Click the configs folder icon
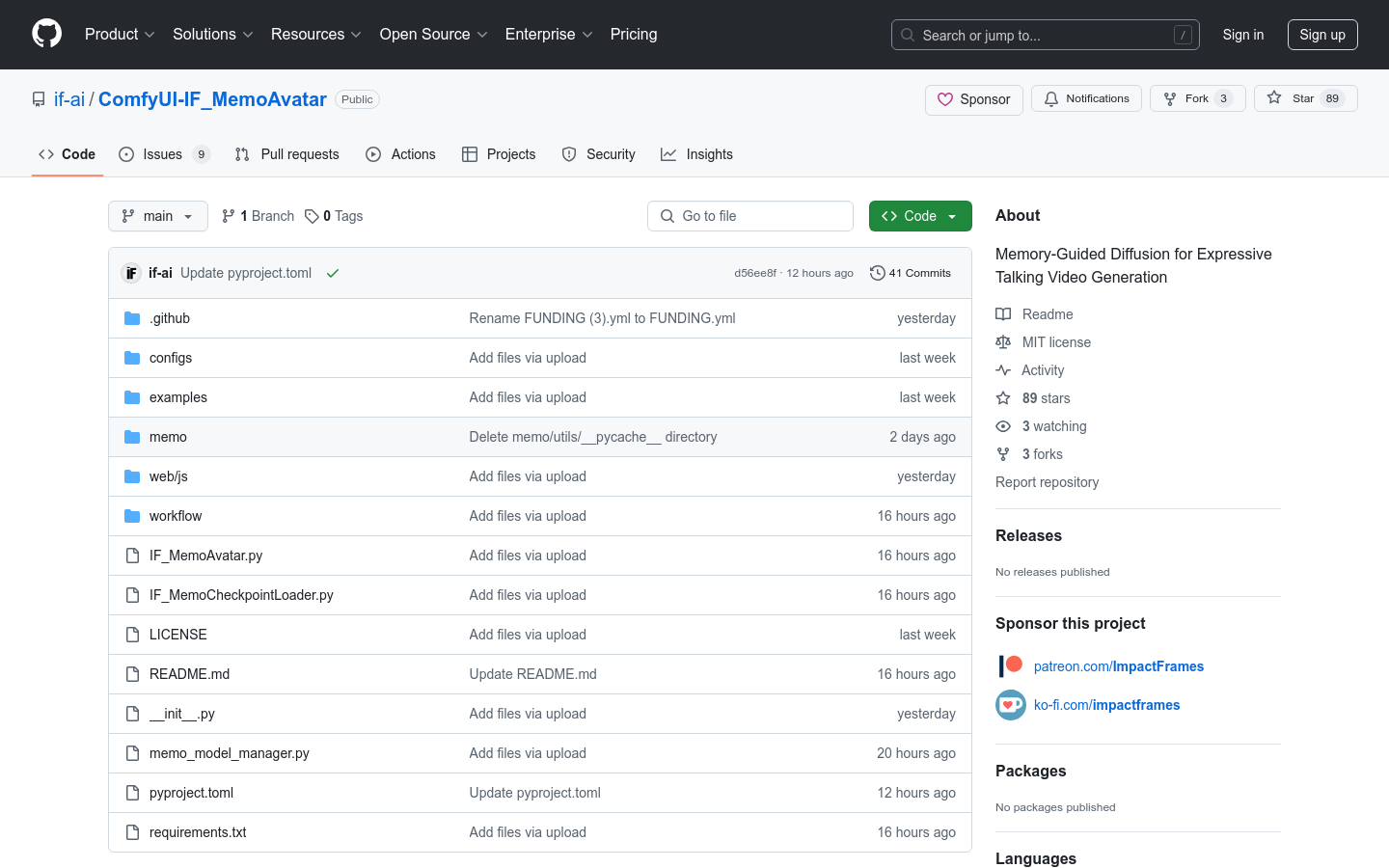 coord(132,358)
